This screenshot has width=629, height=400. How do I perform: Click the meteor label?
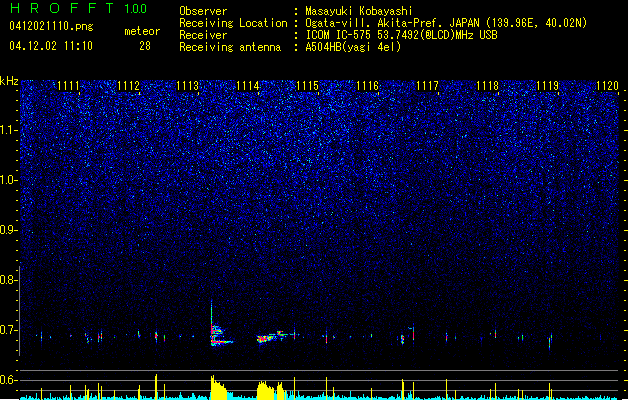[x=142, y=31]
